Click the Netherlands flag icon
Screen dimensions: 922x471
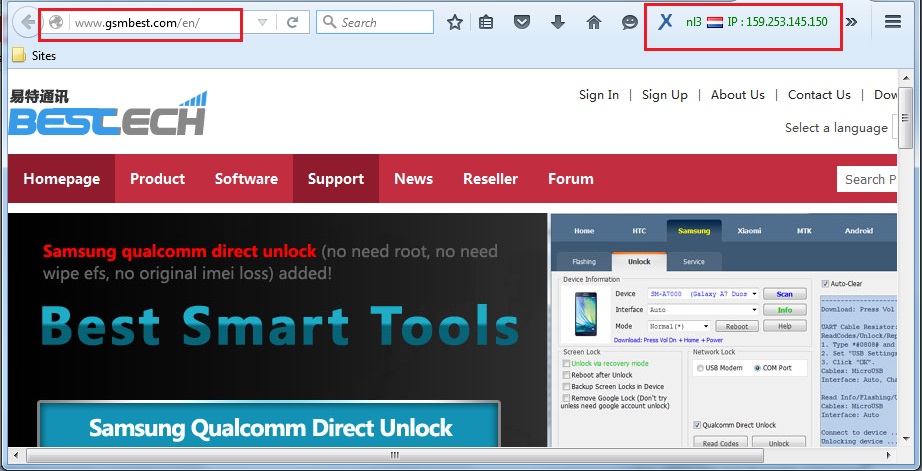[x=714, y=22]
